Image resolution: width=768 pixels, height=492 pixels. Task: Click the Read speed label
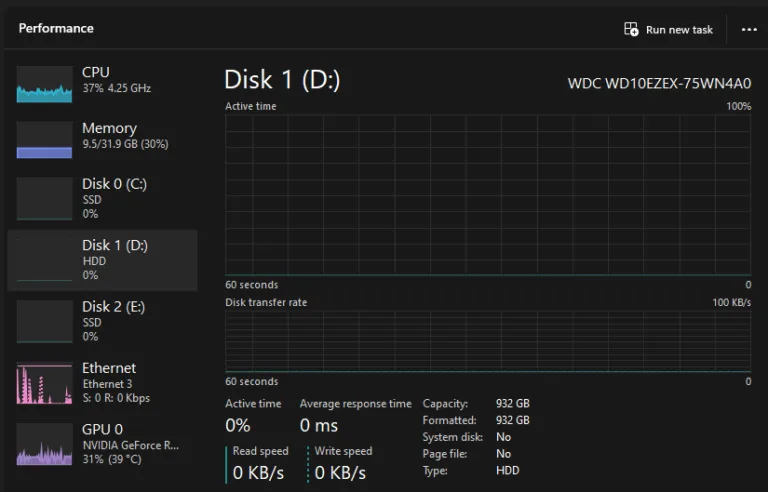tap(261, 451)
